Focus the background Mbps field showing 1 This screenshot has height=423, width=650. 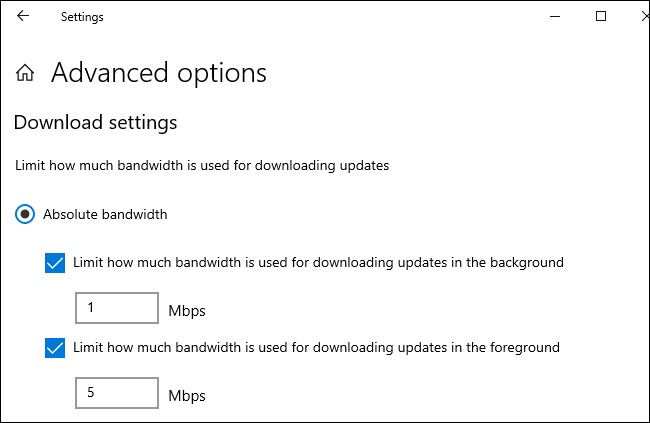pos(117,308)
